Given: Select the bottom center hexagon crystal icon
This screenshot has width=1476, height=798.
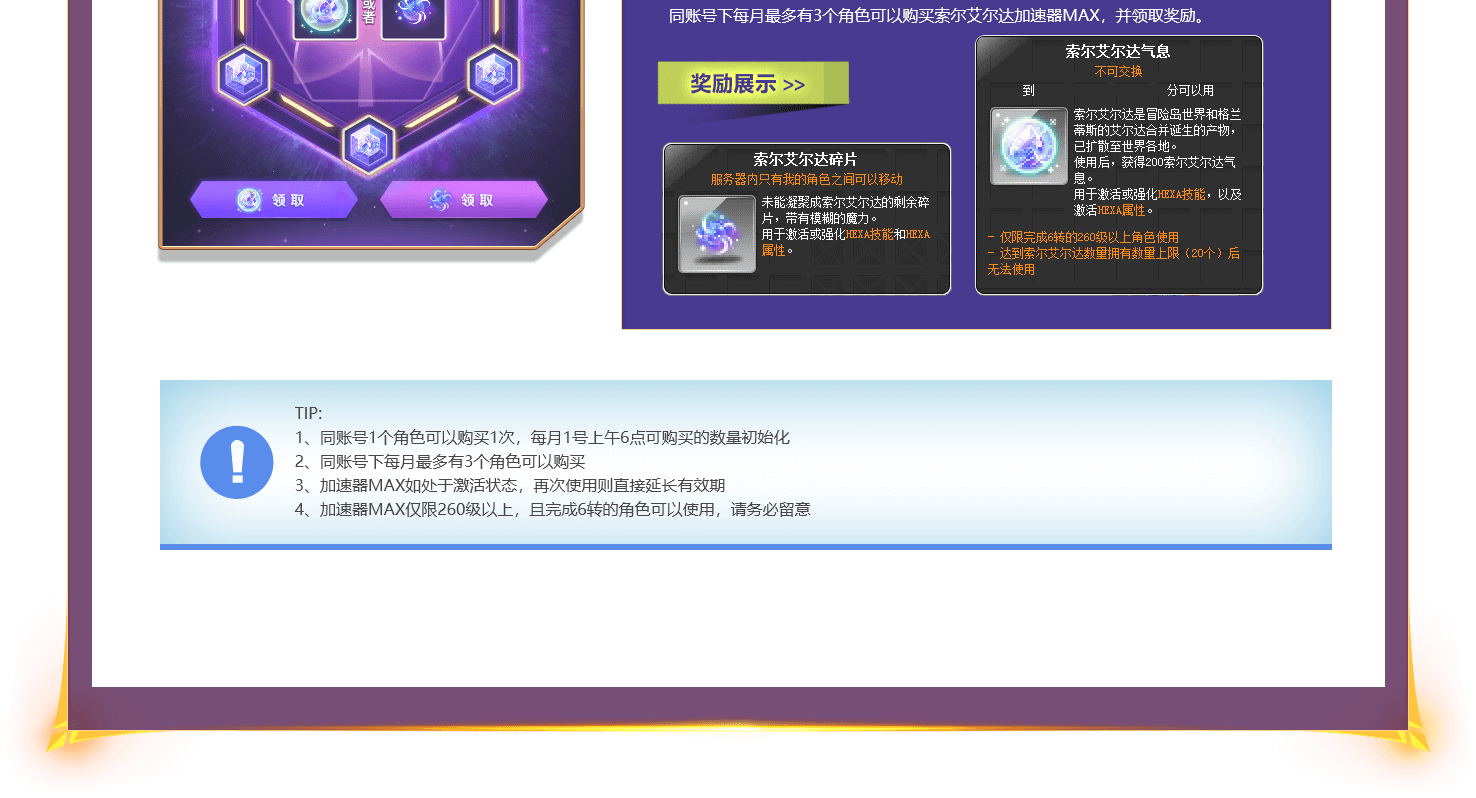Looking at the screenshot, I should click(x=368, y=144).
